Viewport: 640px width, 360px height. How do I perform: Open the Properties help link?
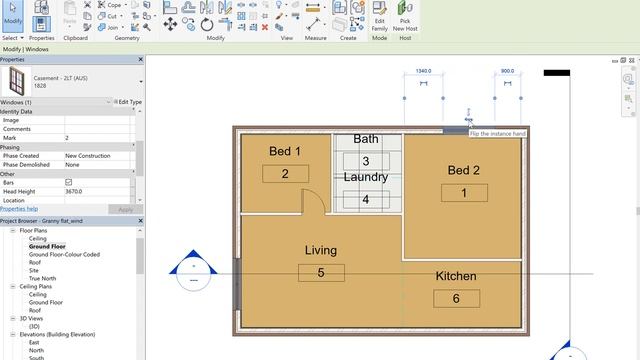coord(19,209)
